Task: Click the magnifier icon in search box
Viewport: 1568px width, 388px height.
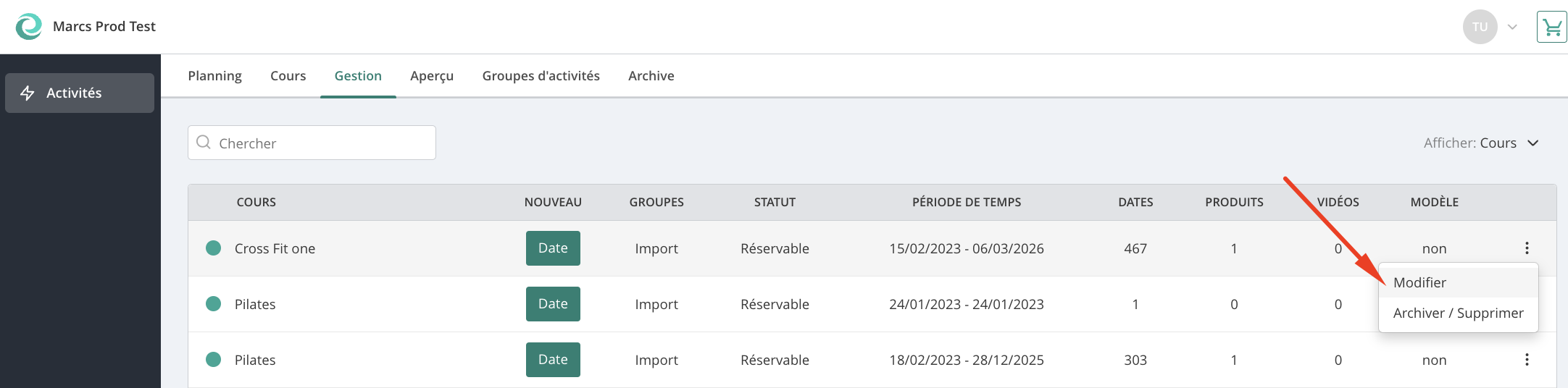Action: (x=204, y=142)
